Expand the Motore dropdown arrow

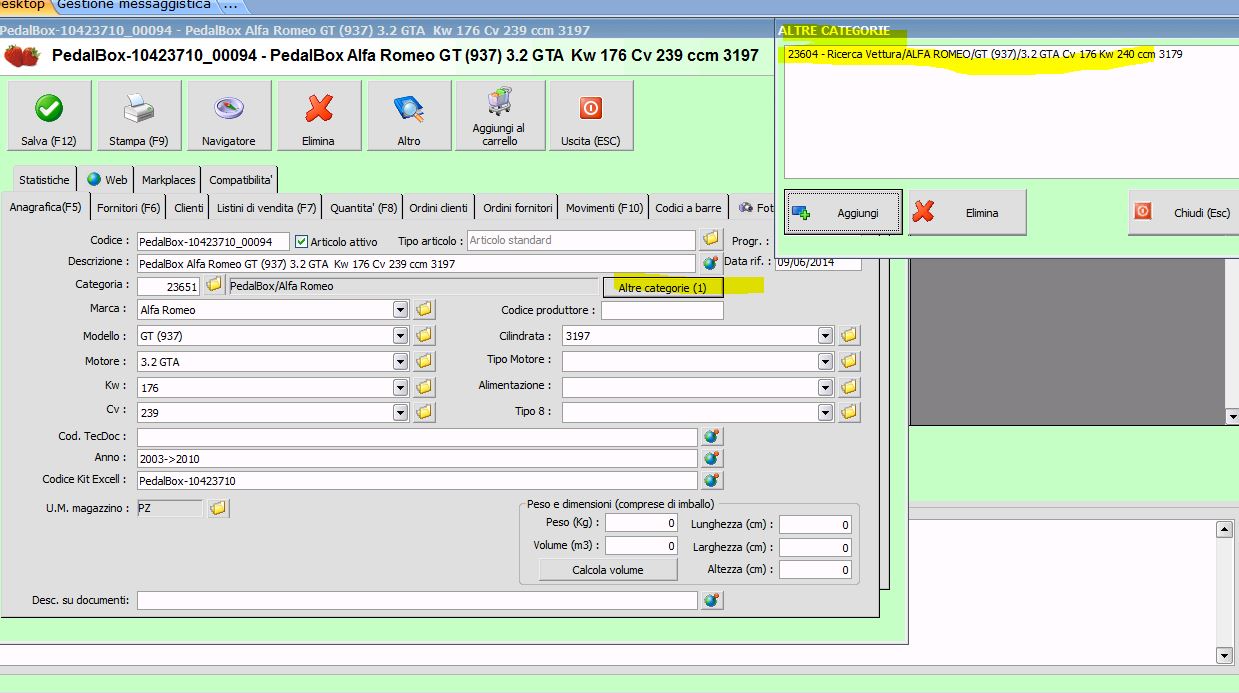tap(400, 361)
